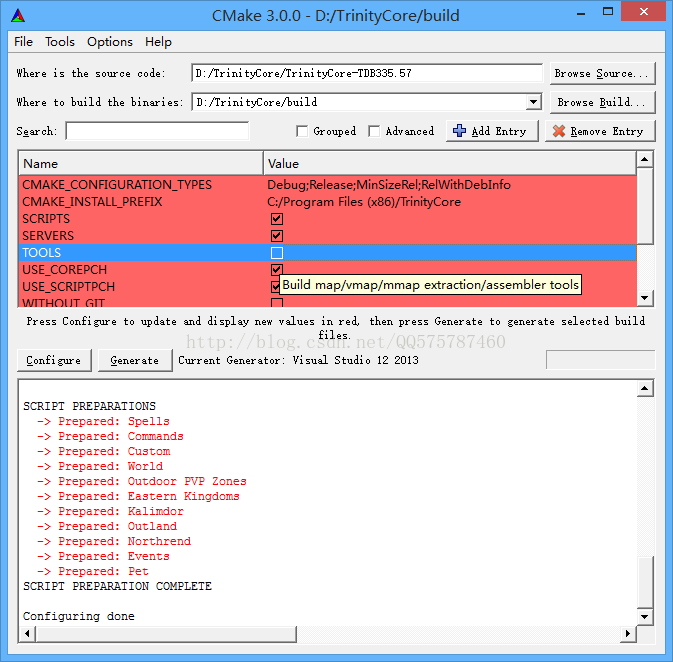Viewport: 673px width, 662px height.
Task: Click the output log vertical scrollbar thumb
Action: click(x=645, y=582)
